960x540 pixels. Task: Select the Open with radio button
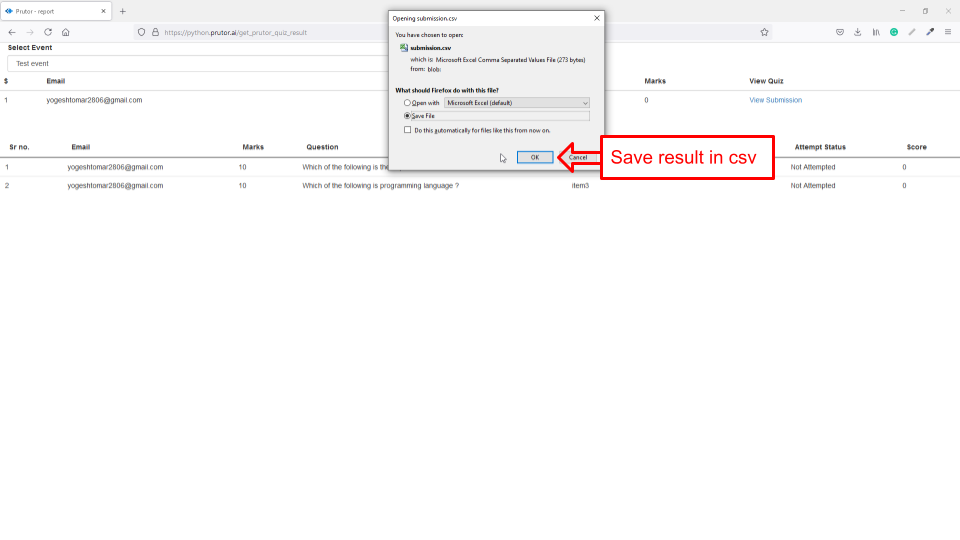click(x=407, y=103)
